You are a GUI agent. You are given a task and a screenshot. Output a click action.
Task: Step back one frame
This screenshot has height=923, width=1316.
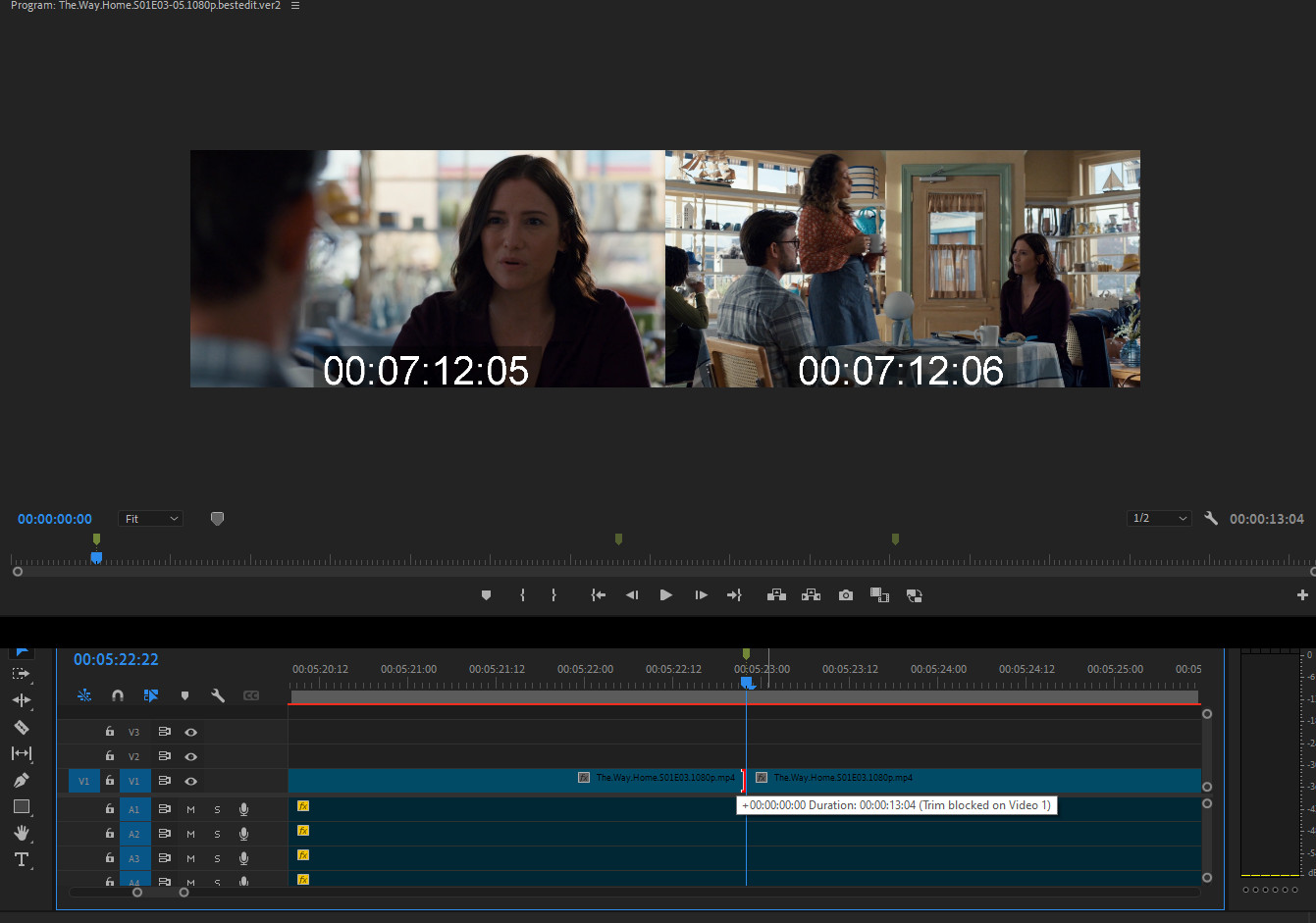[632, 595]
